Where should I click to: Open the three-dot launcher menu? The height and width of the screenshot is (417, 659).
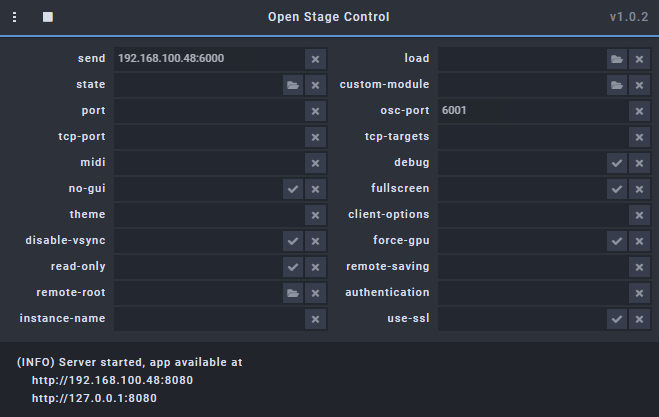(x=15, y=17)
